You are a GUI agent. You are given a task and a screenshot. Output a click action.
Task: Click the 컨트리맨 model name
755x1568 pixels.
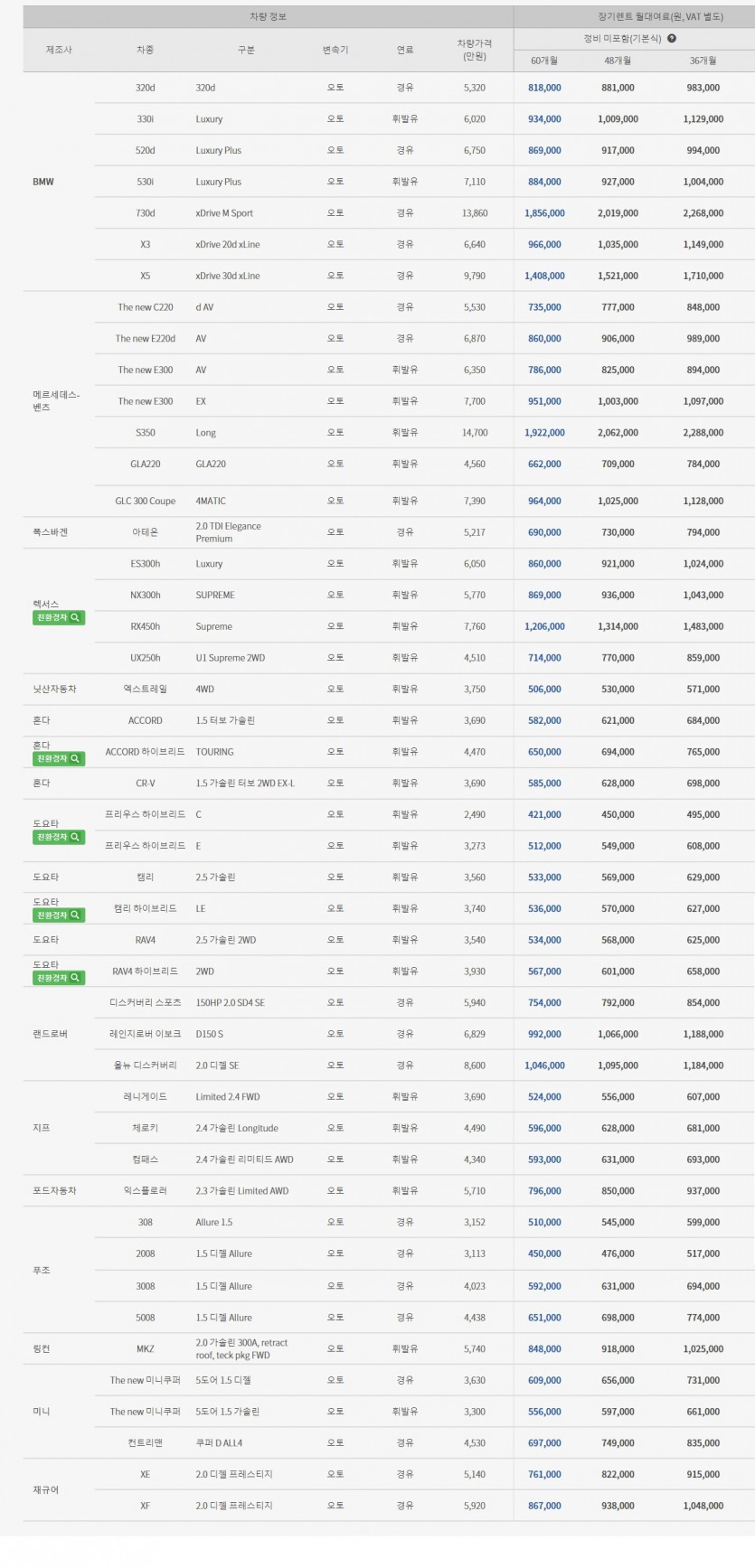click(x=145, y=1443)
